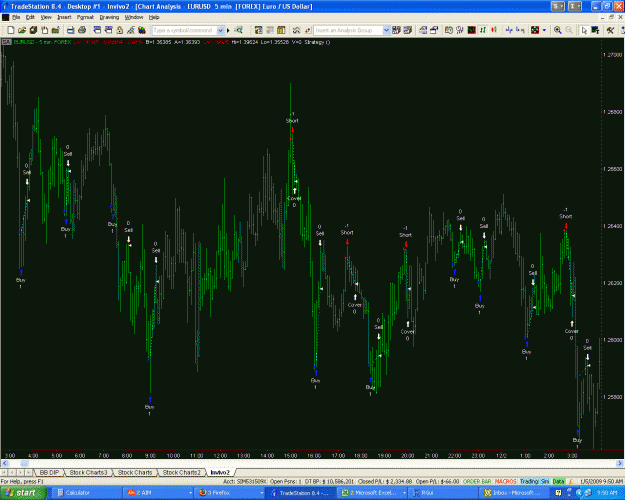
Task: Click the chart scrollbar left arrow
Action: tap(4, 463)
